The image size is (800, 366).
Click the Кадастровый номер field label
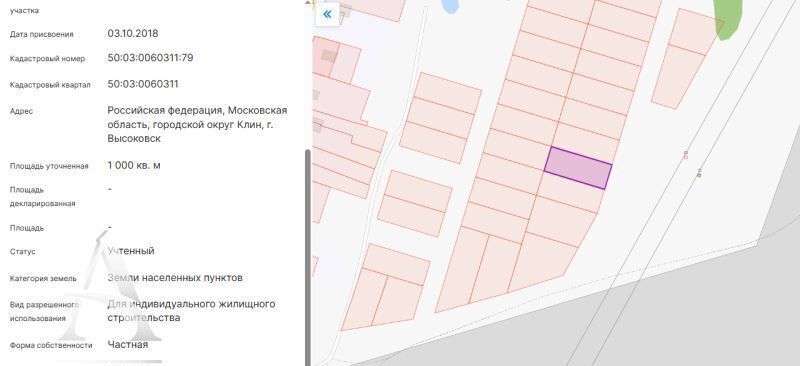coord(47,59)
